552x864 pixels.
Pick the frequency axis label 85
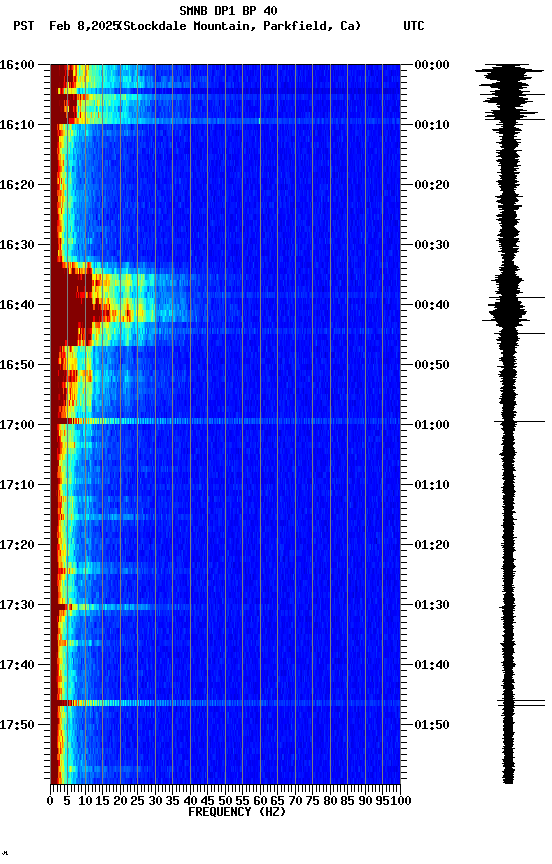tap(348, 801)
